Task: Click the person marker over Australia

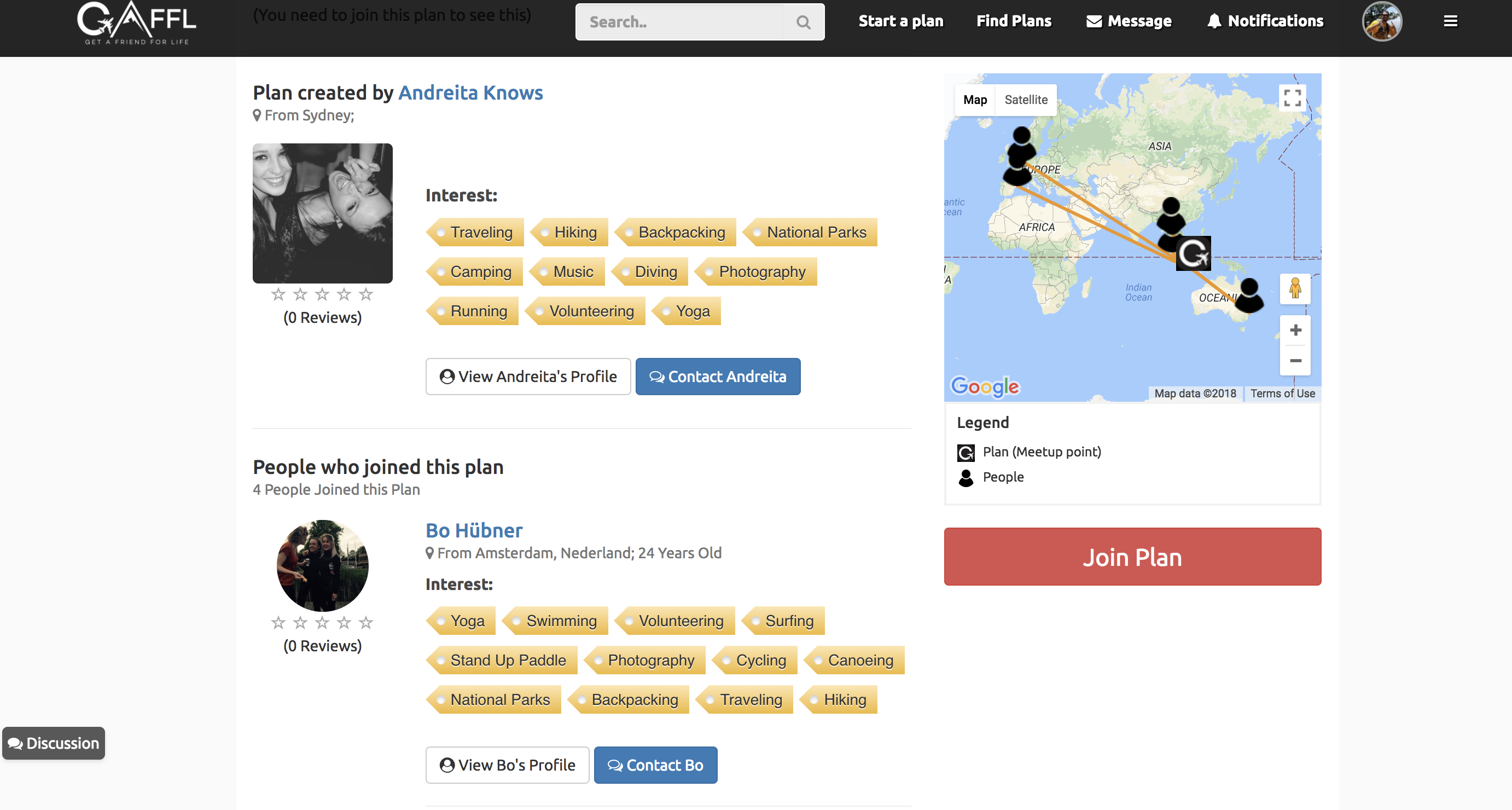Action: coord(1249,295)
